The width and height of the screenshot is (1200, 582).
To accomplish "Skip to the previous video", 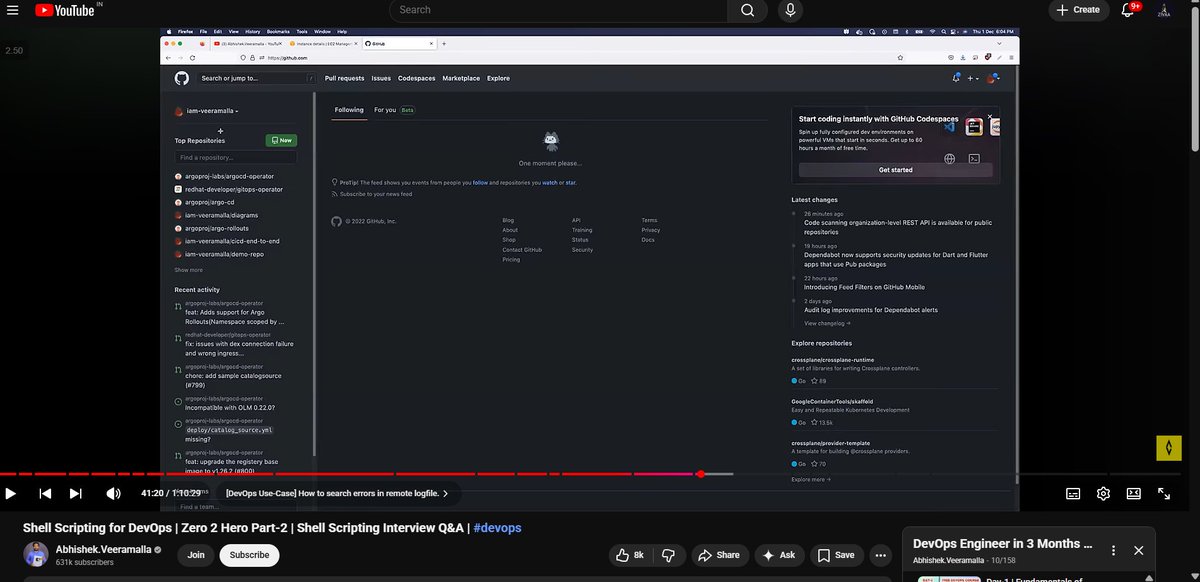I will click(45, 493).
